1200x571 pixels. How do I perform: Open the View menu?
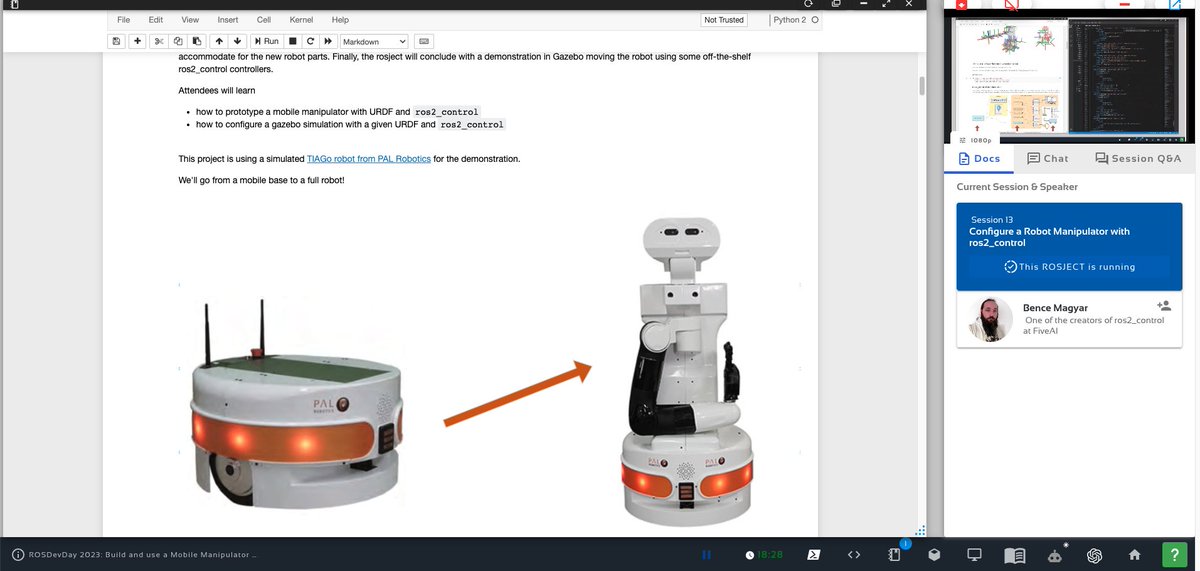190,20
